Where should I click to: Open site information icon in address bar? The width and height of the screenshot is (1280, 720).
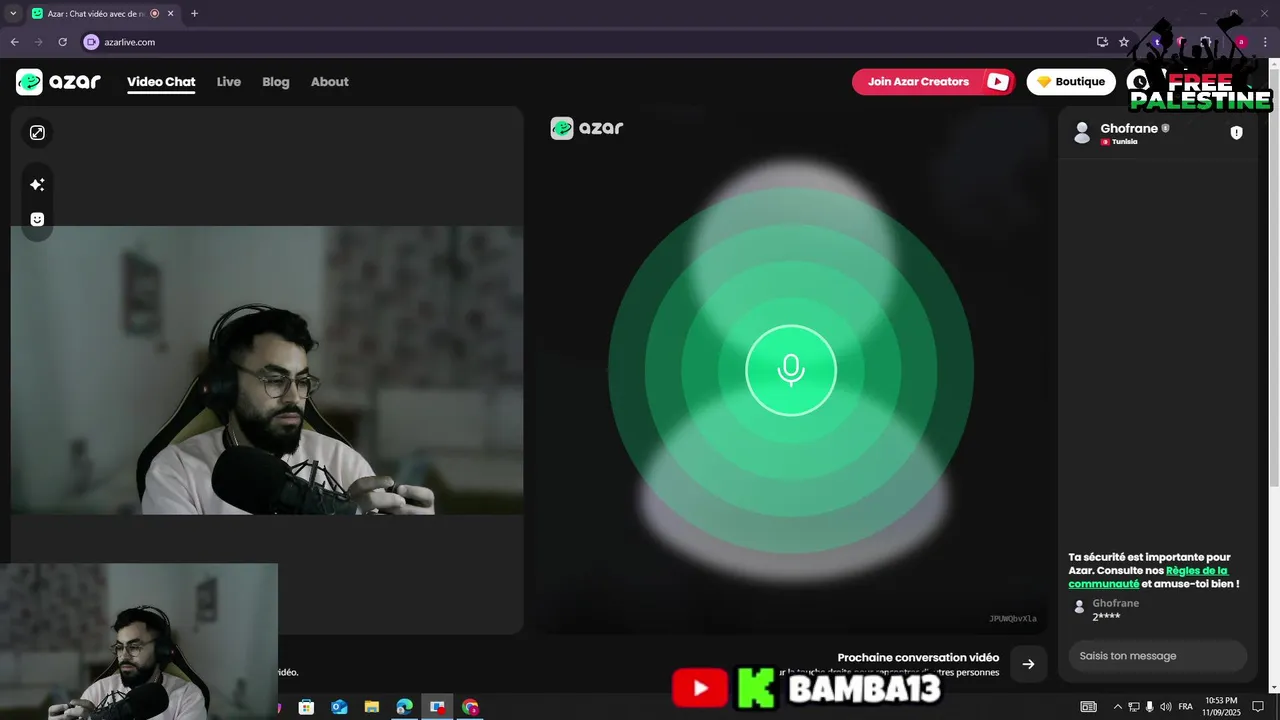(x=91, y=42)
